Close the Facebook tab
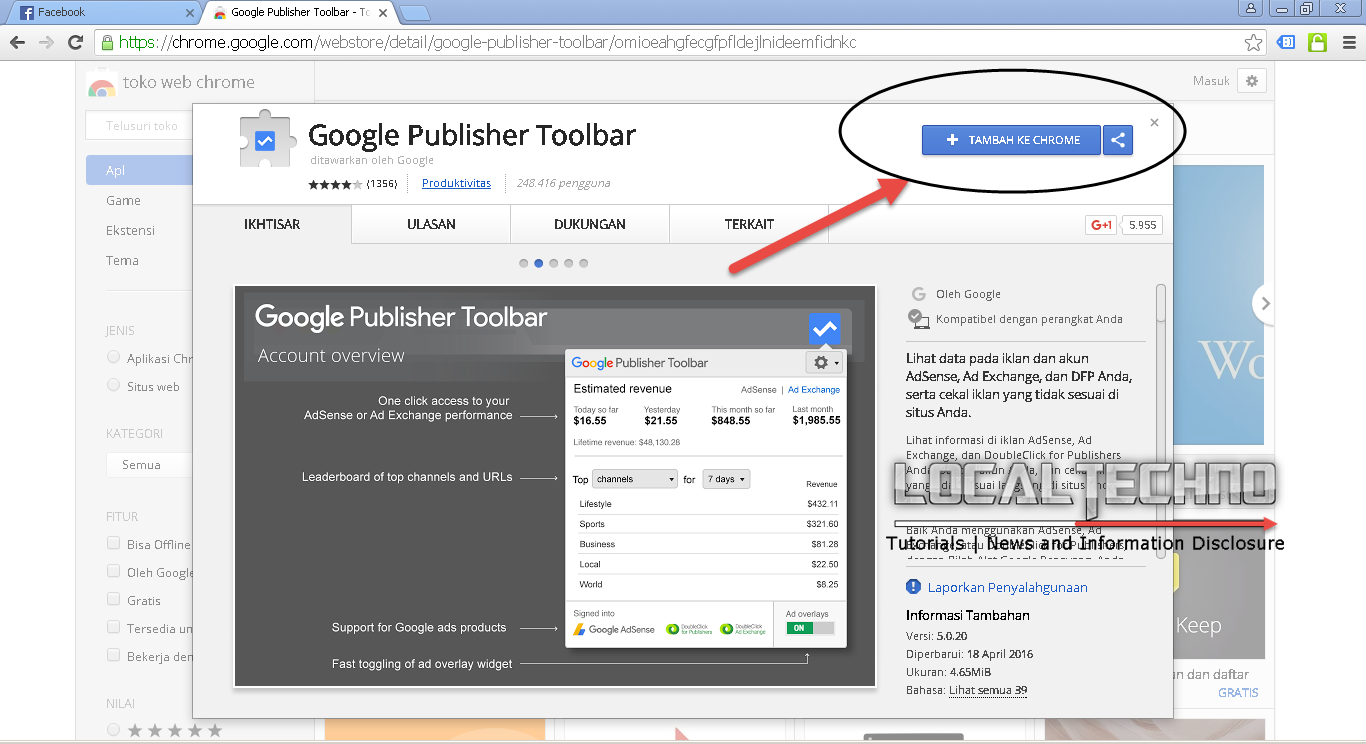This screenshot has width=1366, height=744. click(x=189, y=13)
